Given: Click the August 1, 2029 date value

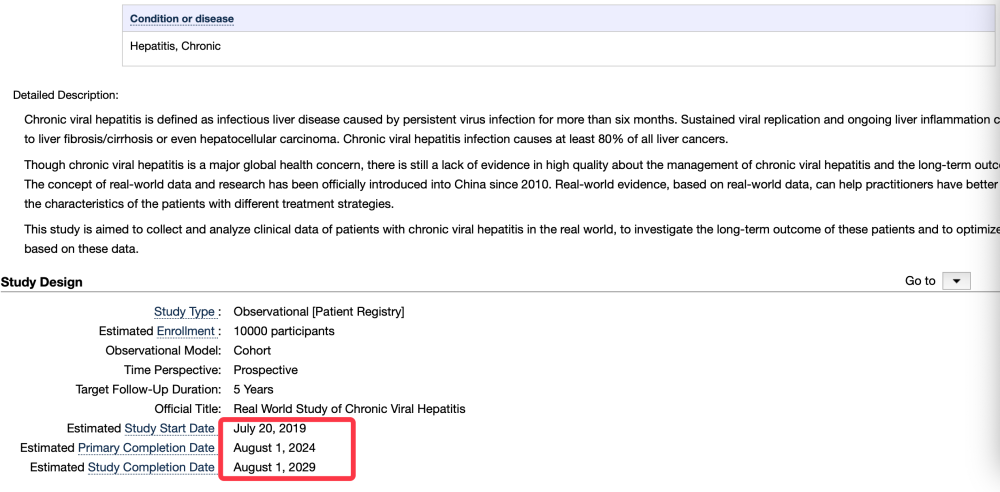Looking at the screenshot, I should tap(274, 467).
